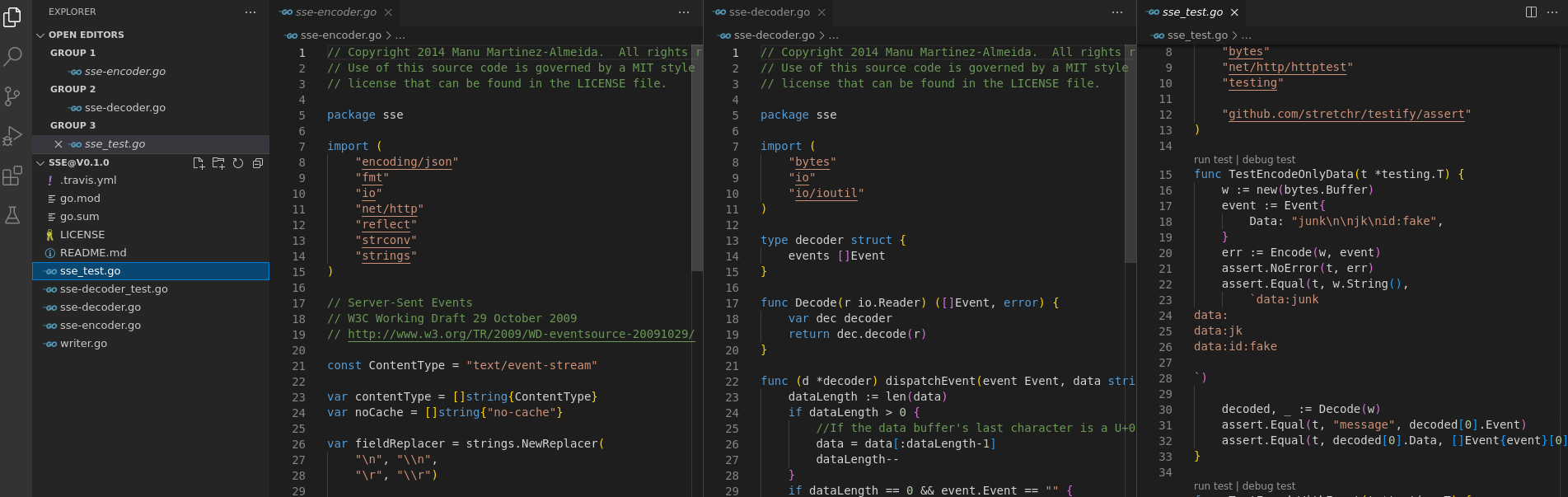Open writer.go from the file tree
1568x497 pixels.
tap(83, 344)
